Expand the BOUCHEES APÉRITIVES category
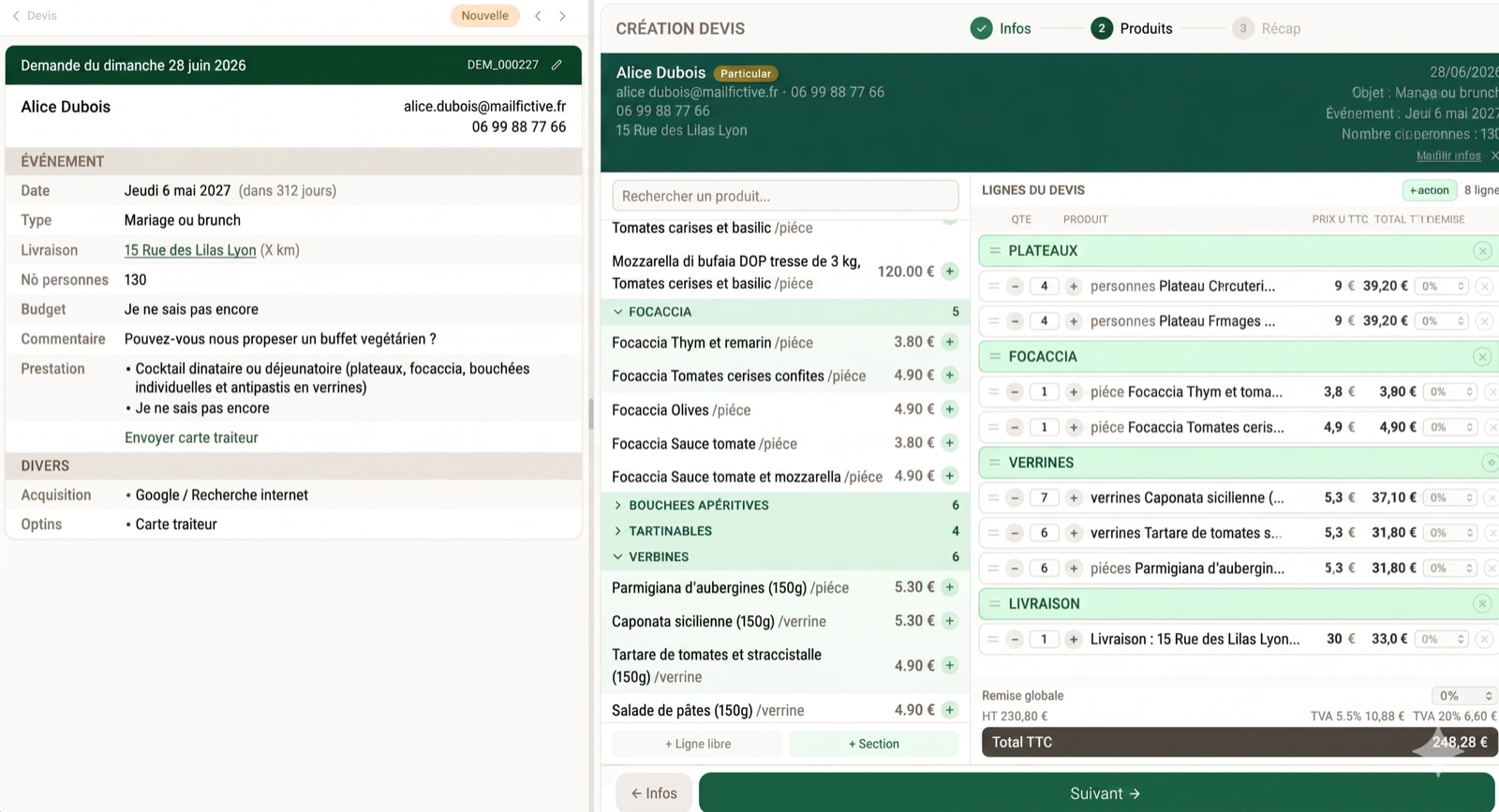This screenshot has height=812, width=1499. [617, 505]
